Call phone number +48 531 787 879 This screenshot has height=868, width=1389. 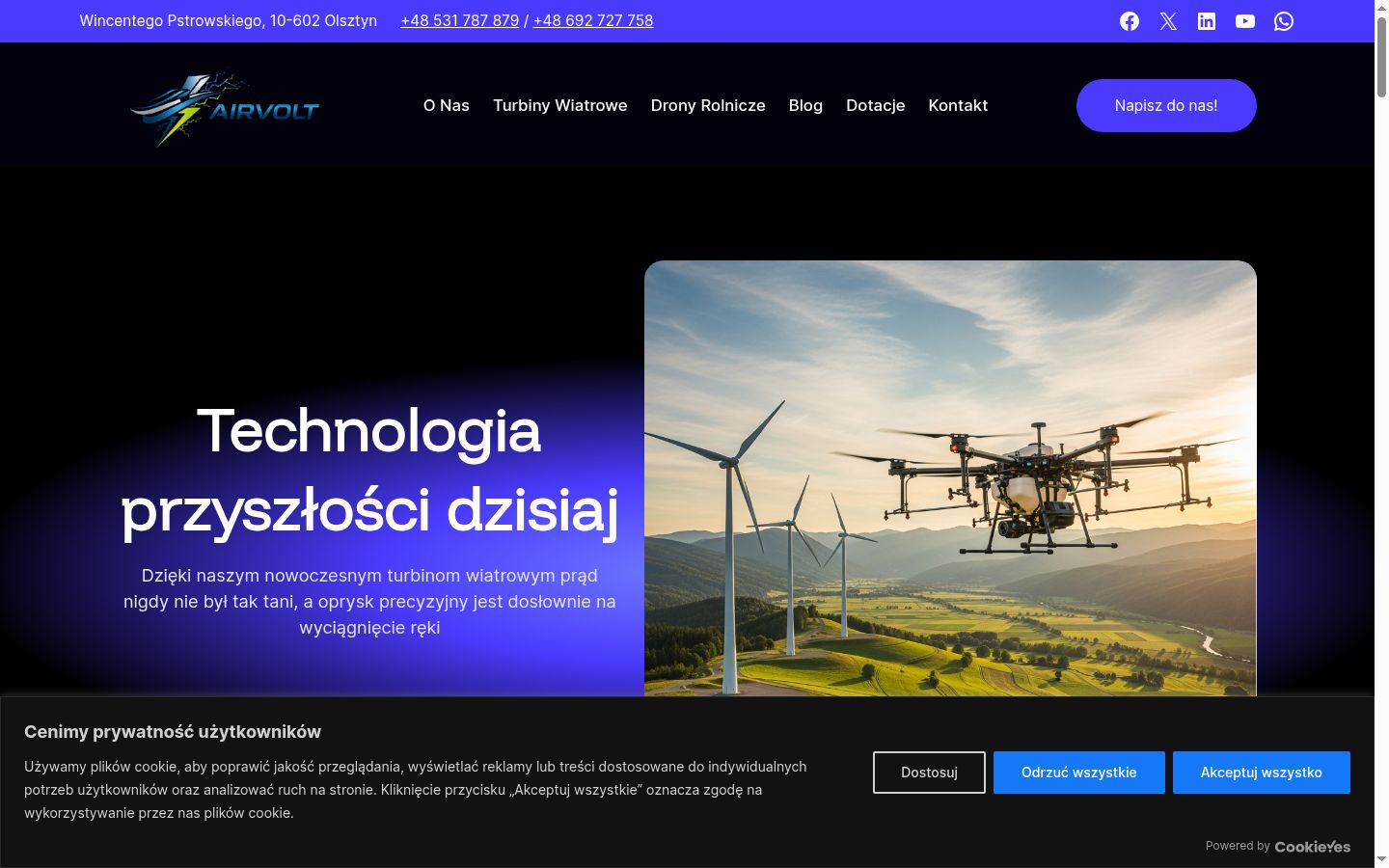460,20
